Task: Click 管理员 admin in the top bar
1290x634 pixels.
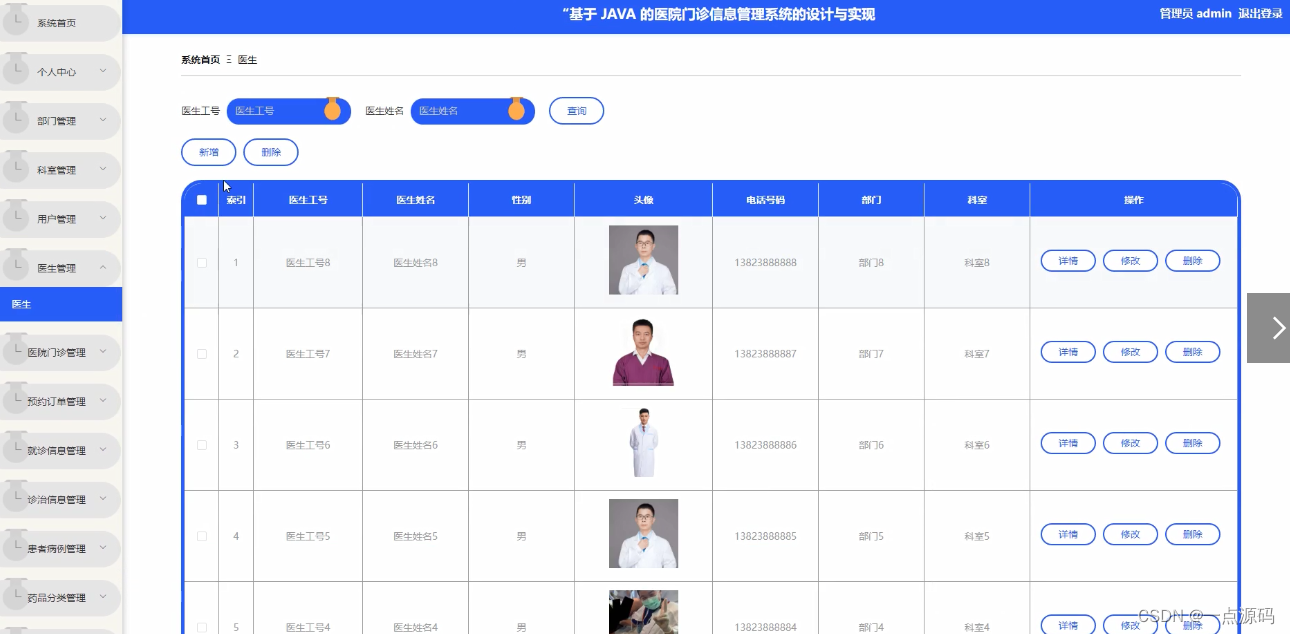Action: 1195,14
